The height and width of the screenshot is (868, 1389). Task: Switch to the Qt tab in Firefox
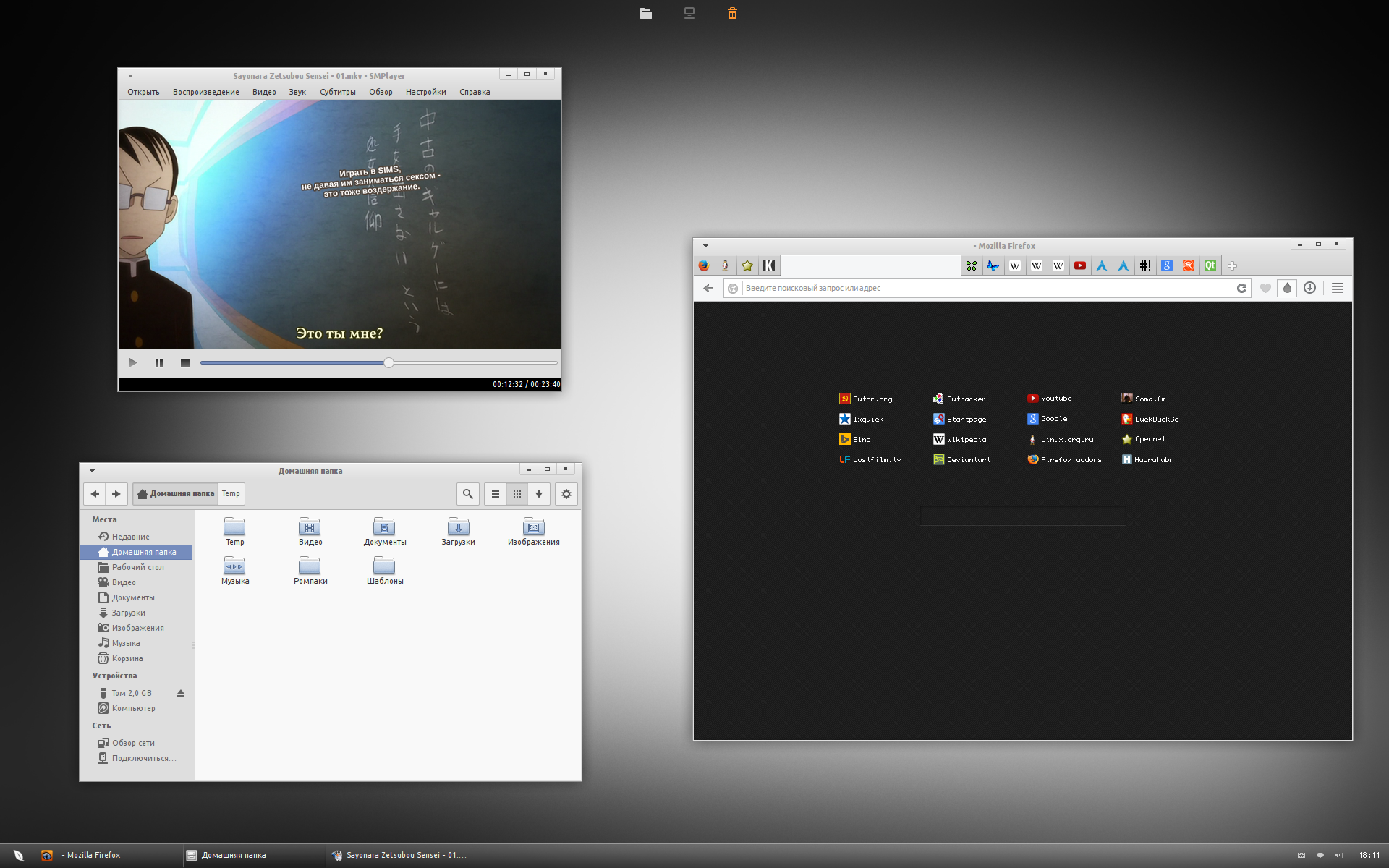coord(1210,265)
